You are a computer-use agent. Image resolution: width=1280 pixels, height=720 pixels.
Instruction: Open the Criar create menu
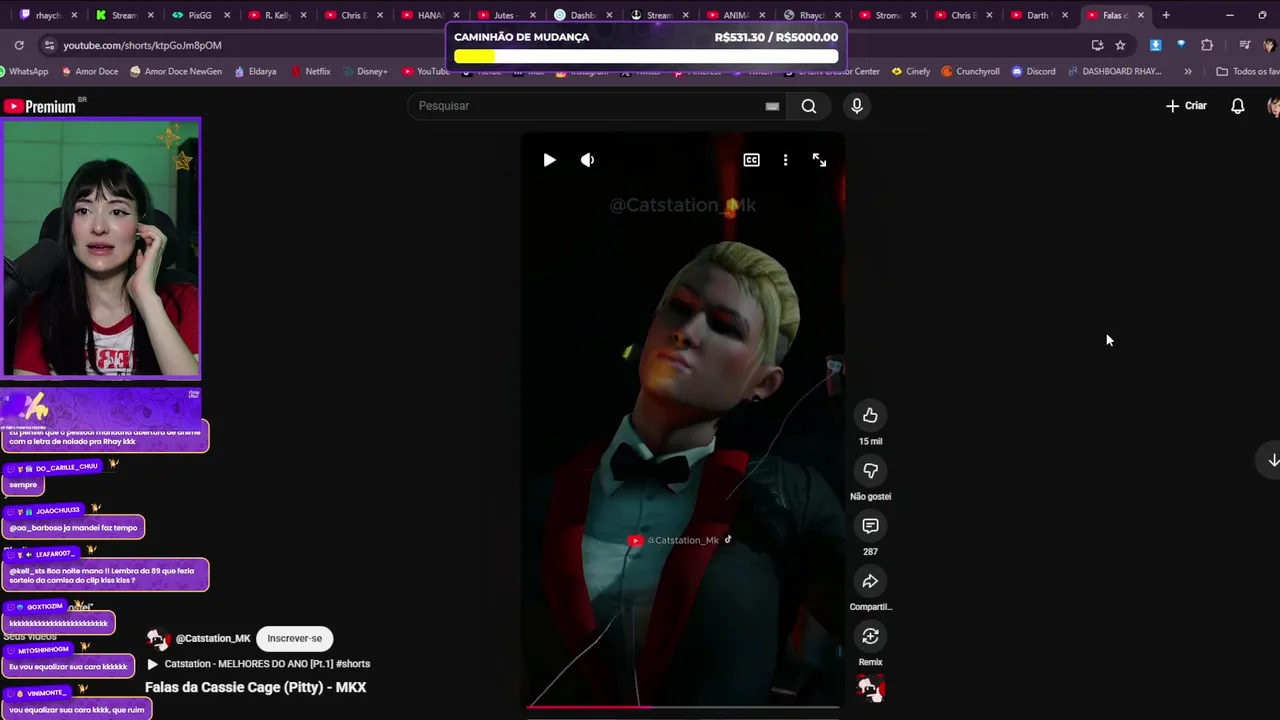point(1187,106)
